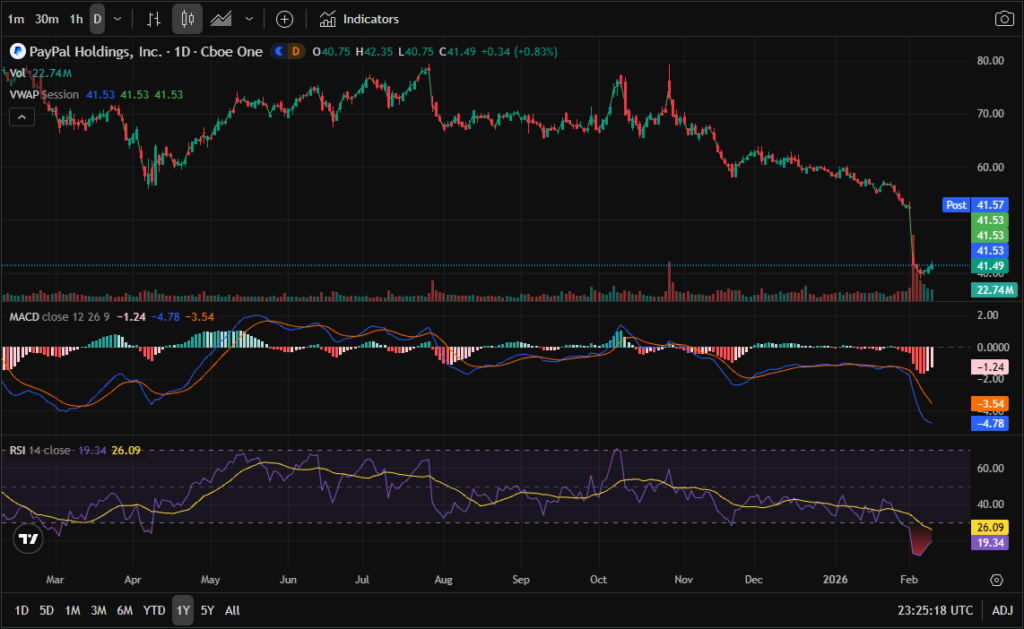Open chart settings gear on time axis
The image size is (1024, 629).
(x=997, y=580)
